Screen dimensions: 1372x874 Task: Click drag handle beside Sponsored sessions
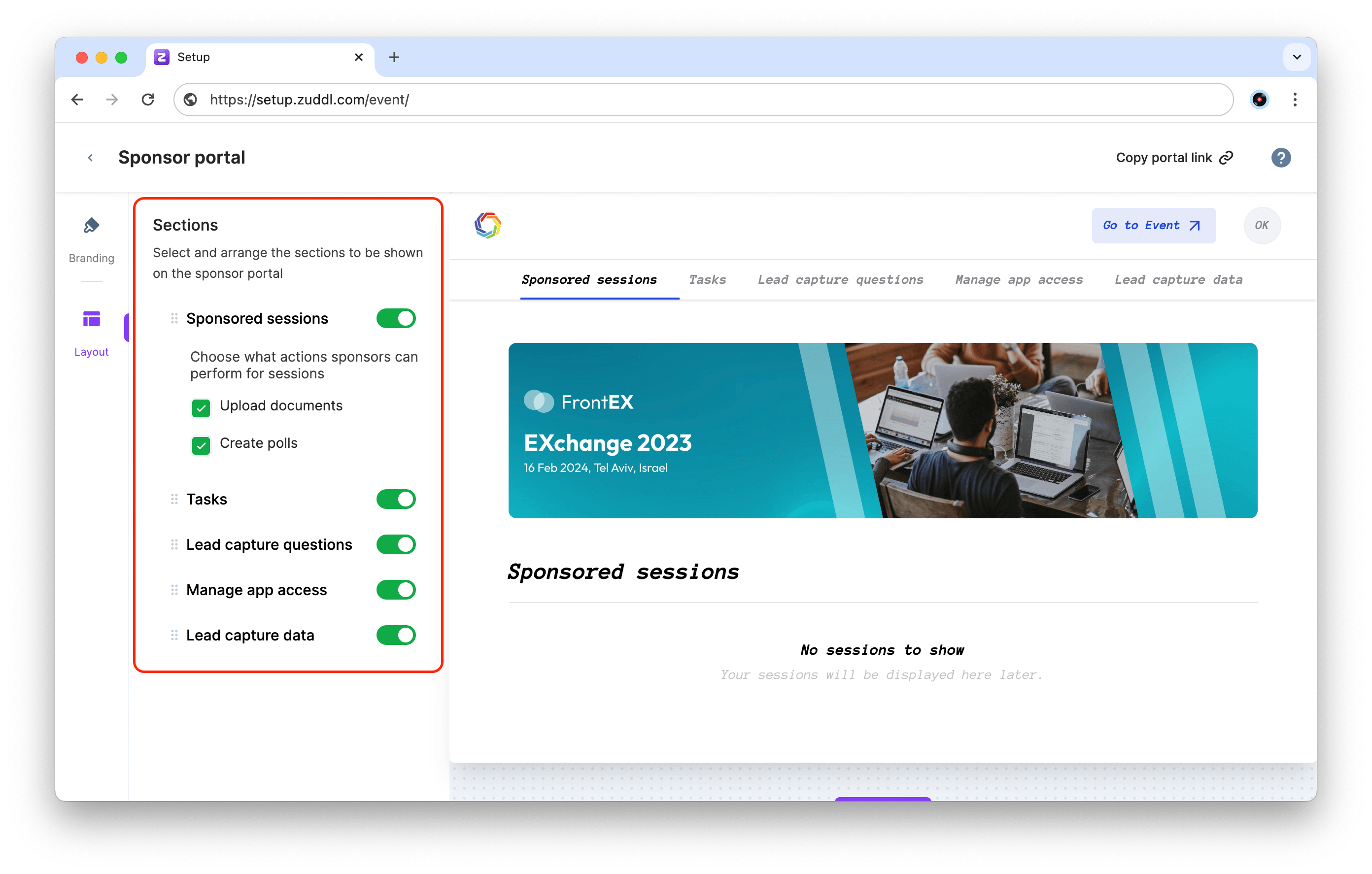(174, 318)
